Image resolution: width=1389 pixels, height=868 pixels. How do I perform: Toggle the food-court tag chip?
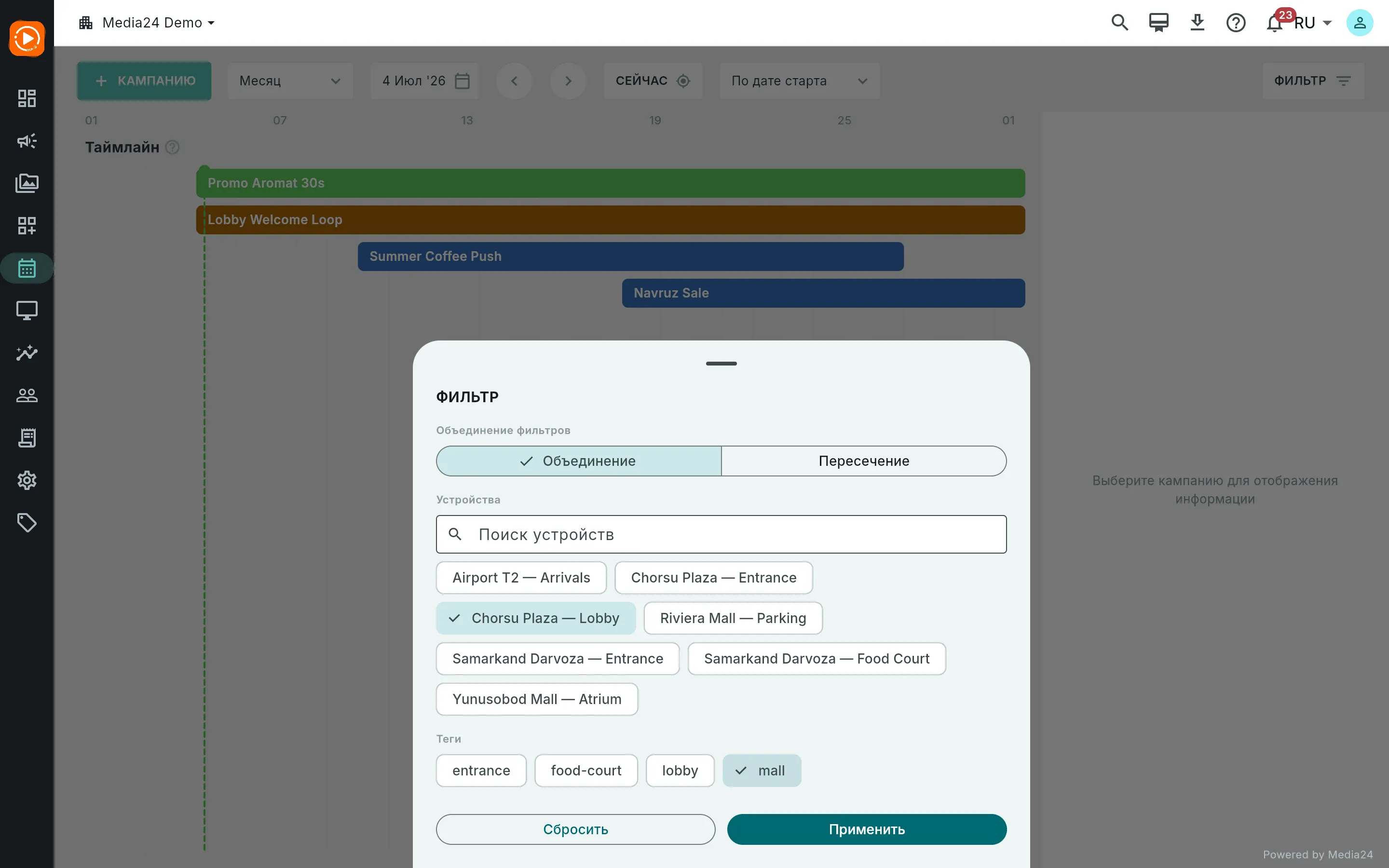tap(586, 771)
